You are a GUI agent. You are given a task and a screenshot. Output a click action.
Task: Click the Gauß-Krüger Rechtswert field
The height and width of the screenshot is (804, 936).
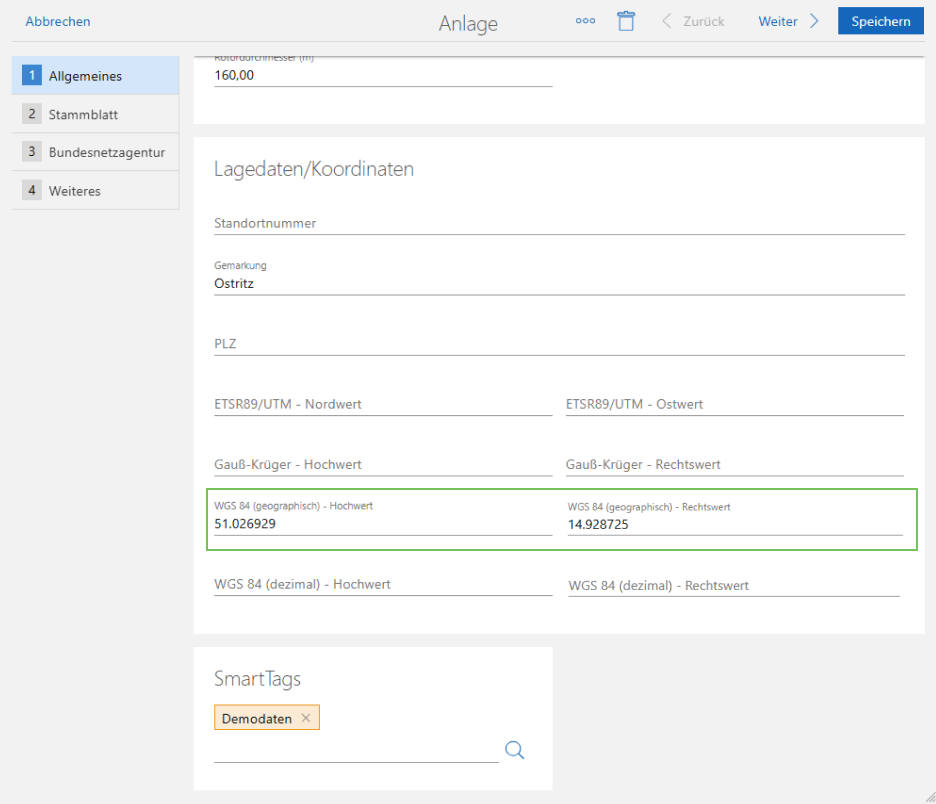(734, 465)
